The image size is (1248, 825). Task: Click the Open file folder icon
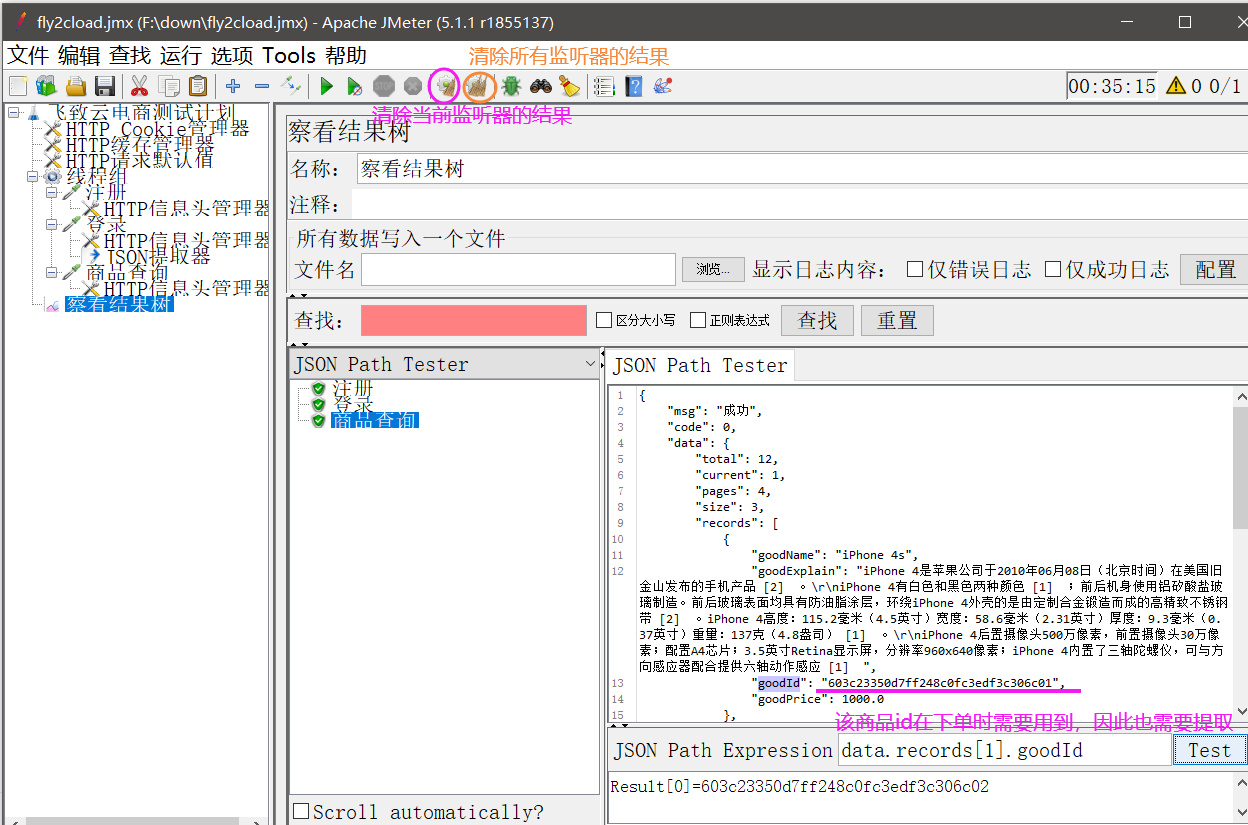pyautogui.click(x=76, y=86)
